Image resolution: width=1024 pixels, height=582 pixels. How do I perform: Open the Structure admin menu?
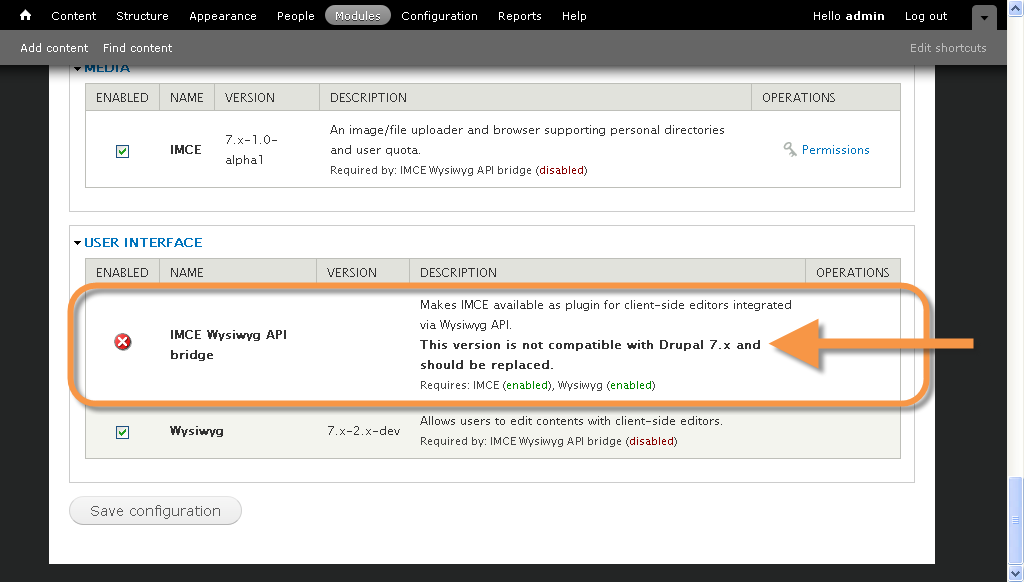(142, 16)
